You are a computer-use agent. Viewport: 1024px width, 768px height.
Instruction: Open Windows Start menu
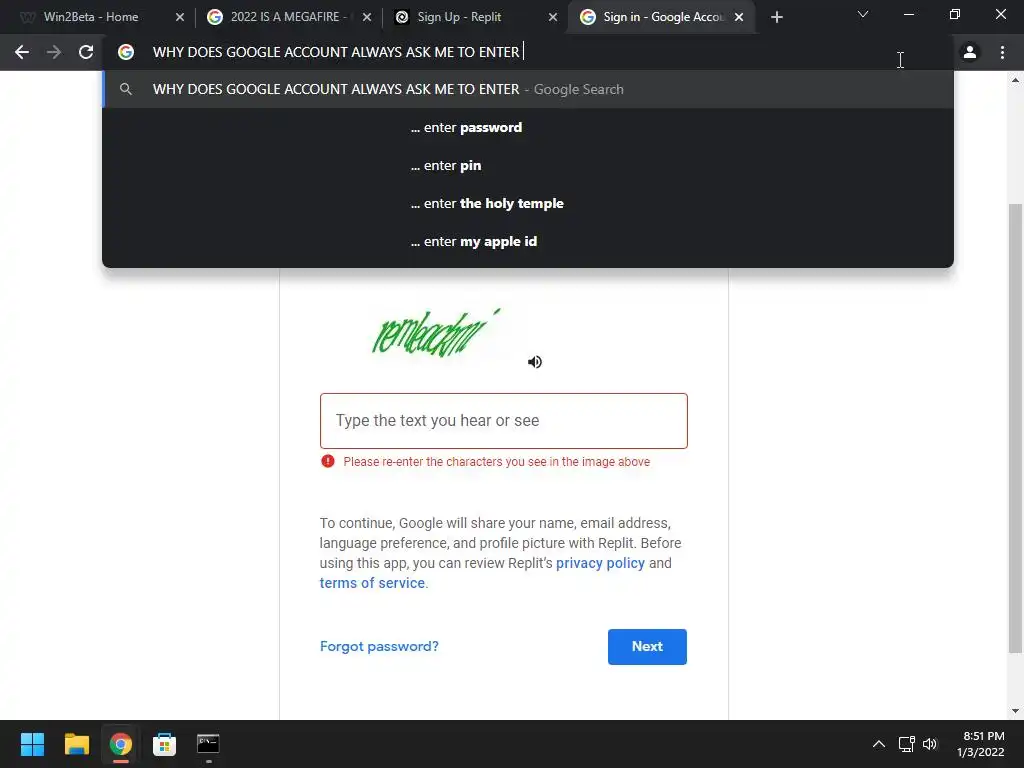32,744
